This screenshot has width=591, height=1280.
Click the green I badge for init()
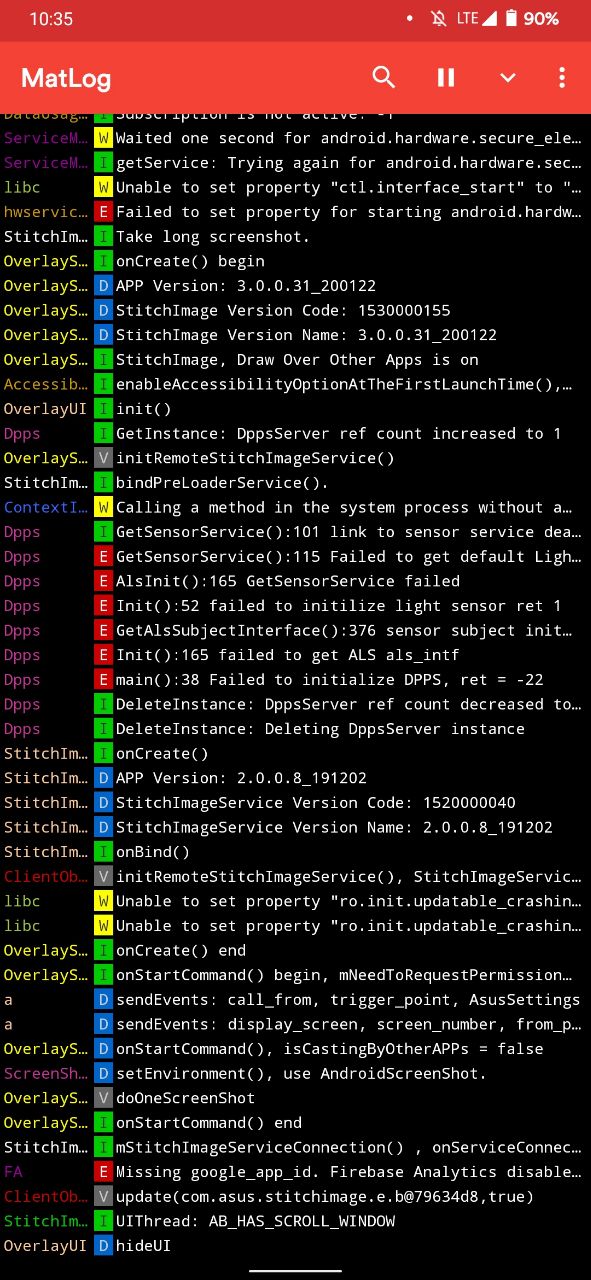[103, 409]
